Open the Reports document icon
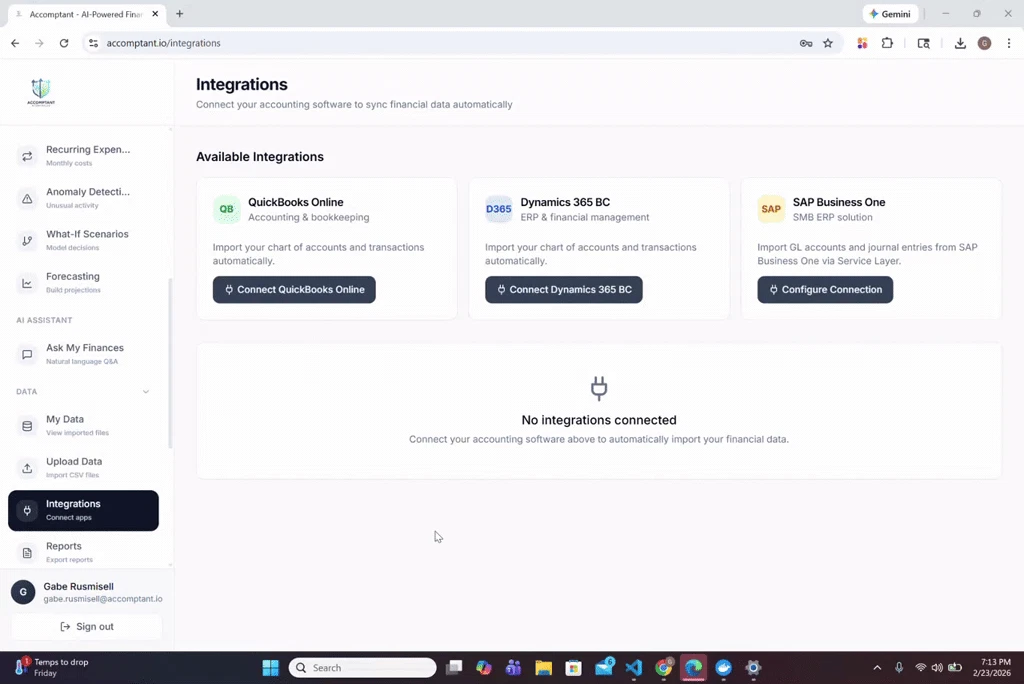The height and width of the screenshot is (684, 1024). (27, 553)
